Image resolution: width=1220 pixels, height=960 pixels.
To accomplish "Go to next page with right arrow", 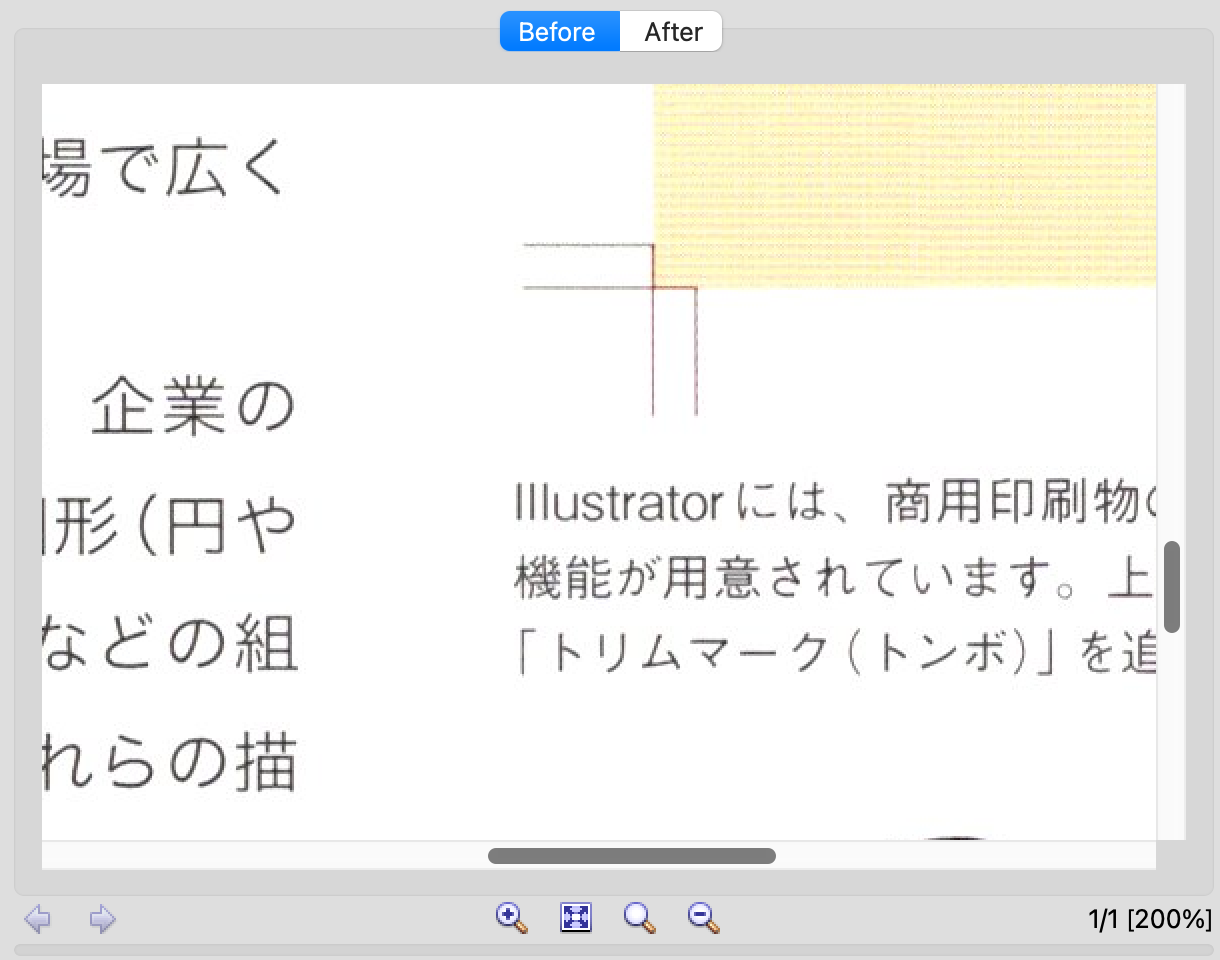I will click(x=102, y=918).
